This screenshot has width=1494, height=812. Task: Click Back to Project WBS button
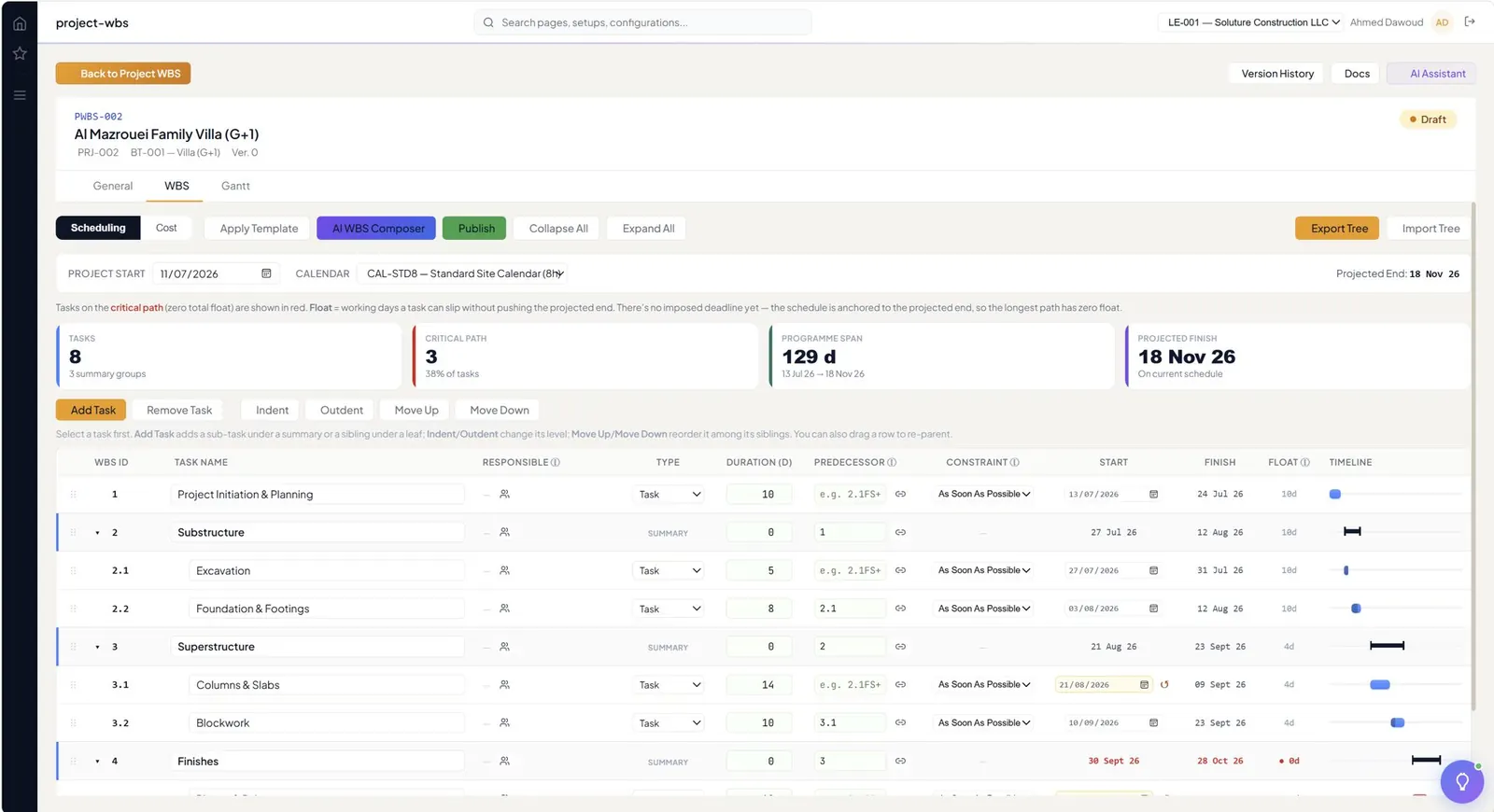[123, 74]
